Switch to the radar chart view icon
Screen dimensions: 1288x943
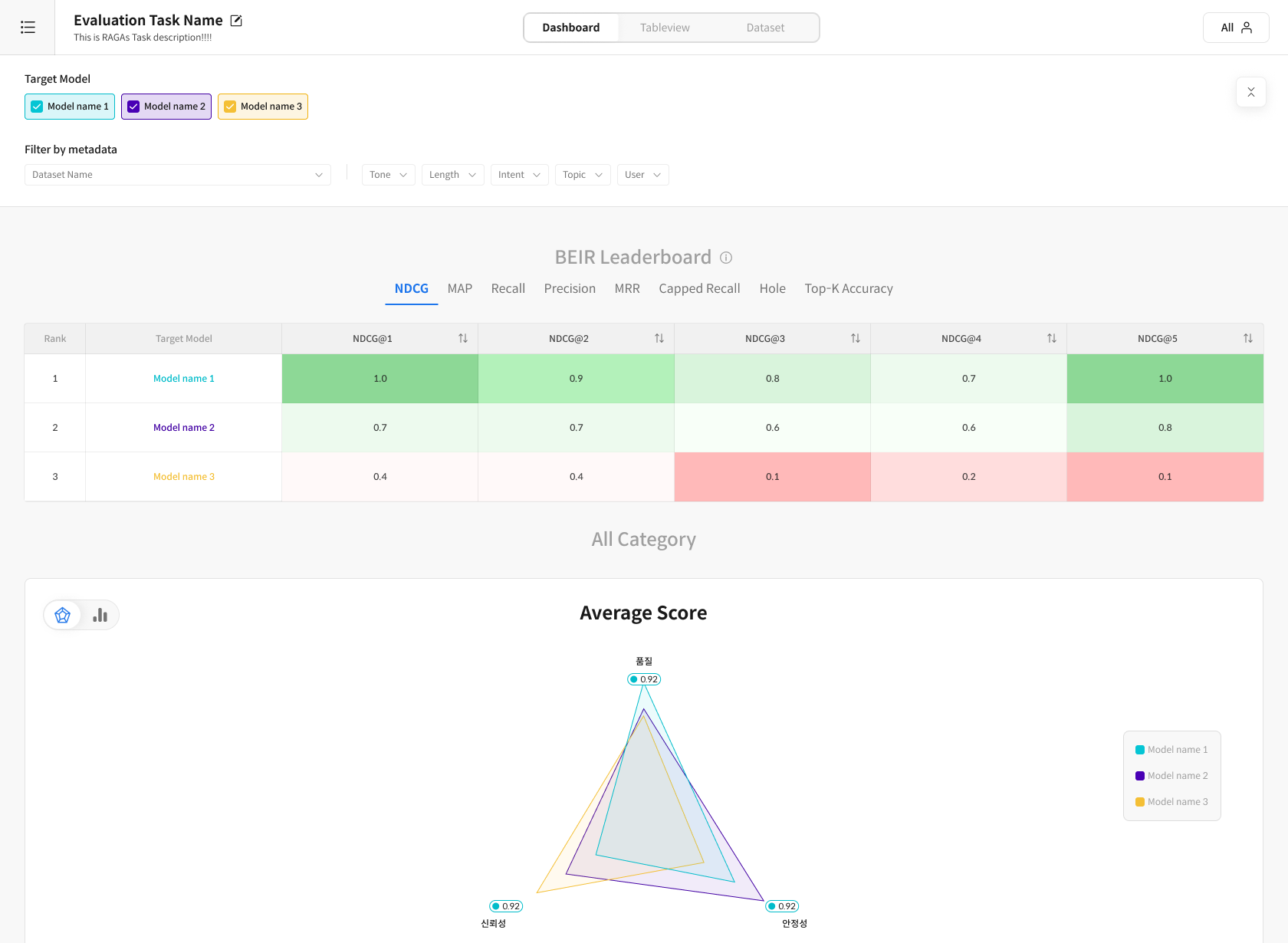tap(63, 615)
